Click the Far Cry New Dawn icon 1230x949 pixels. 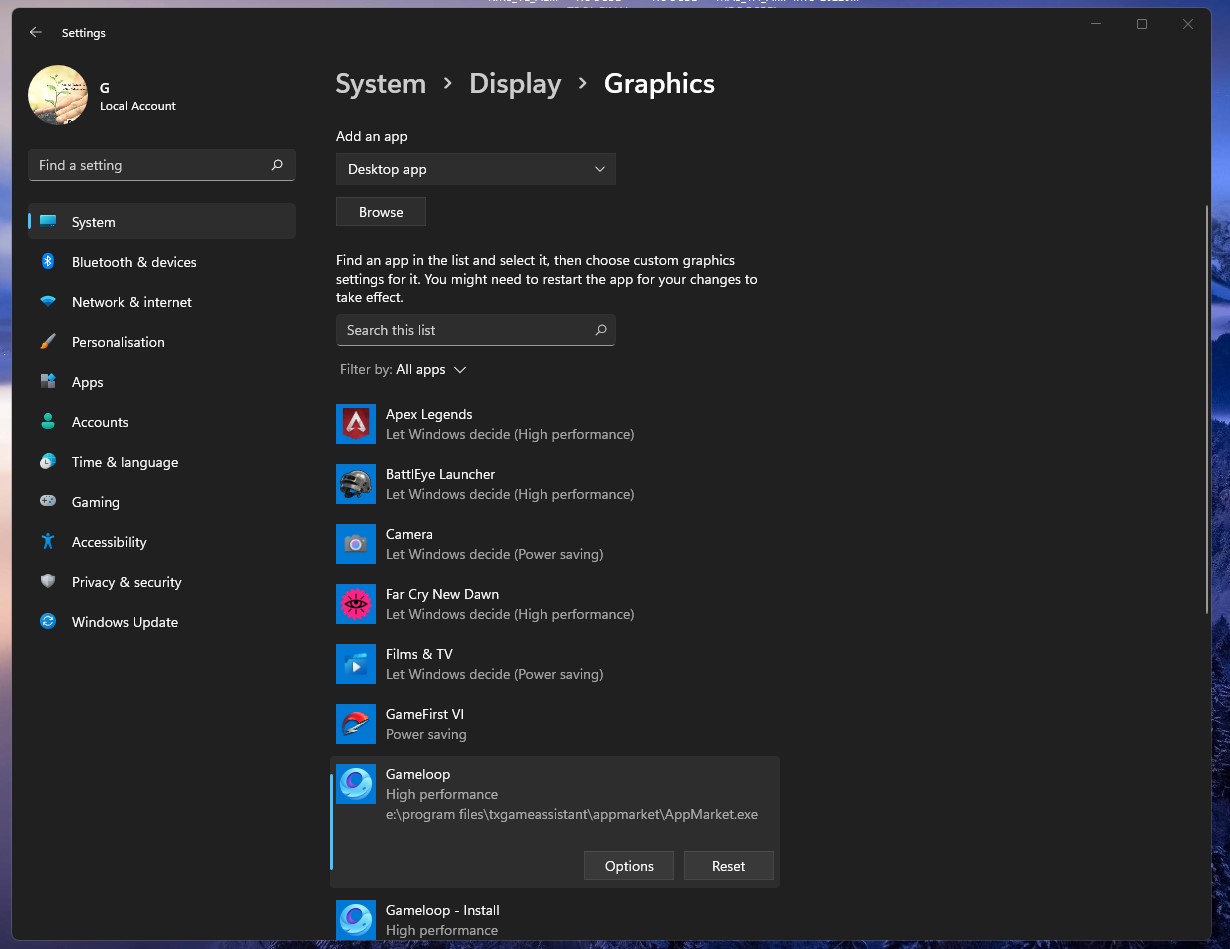point(356,604)
